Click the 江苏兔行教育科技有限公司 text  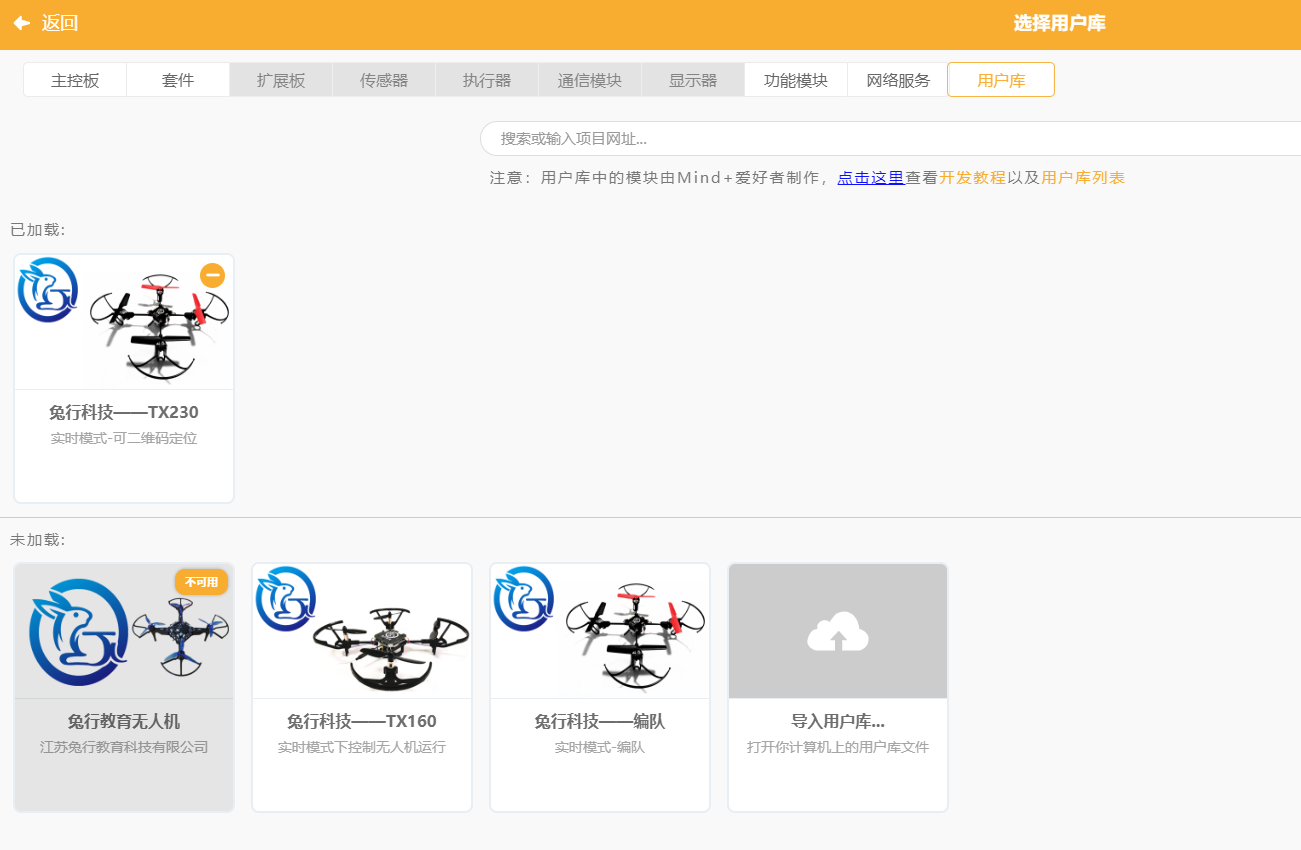[x=124, y=747]
